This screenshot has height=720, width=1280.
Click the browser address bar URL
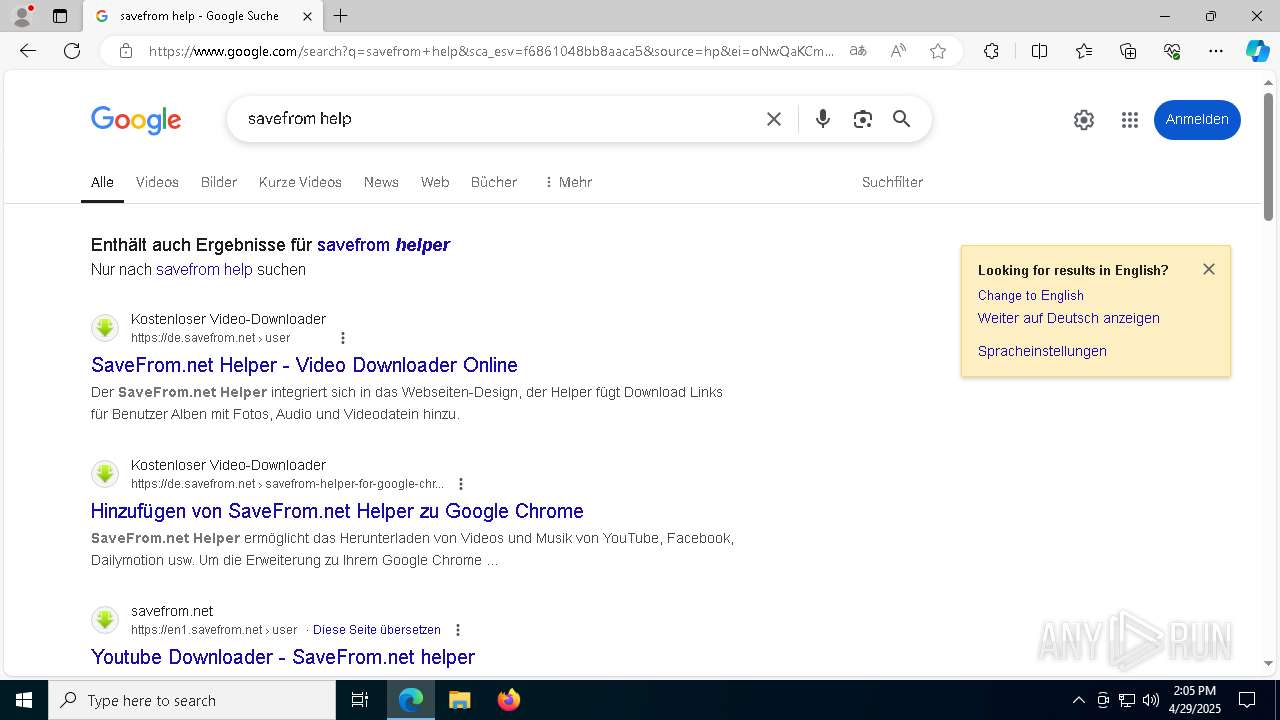click(490, 51)
